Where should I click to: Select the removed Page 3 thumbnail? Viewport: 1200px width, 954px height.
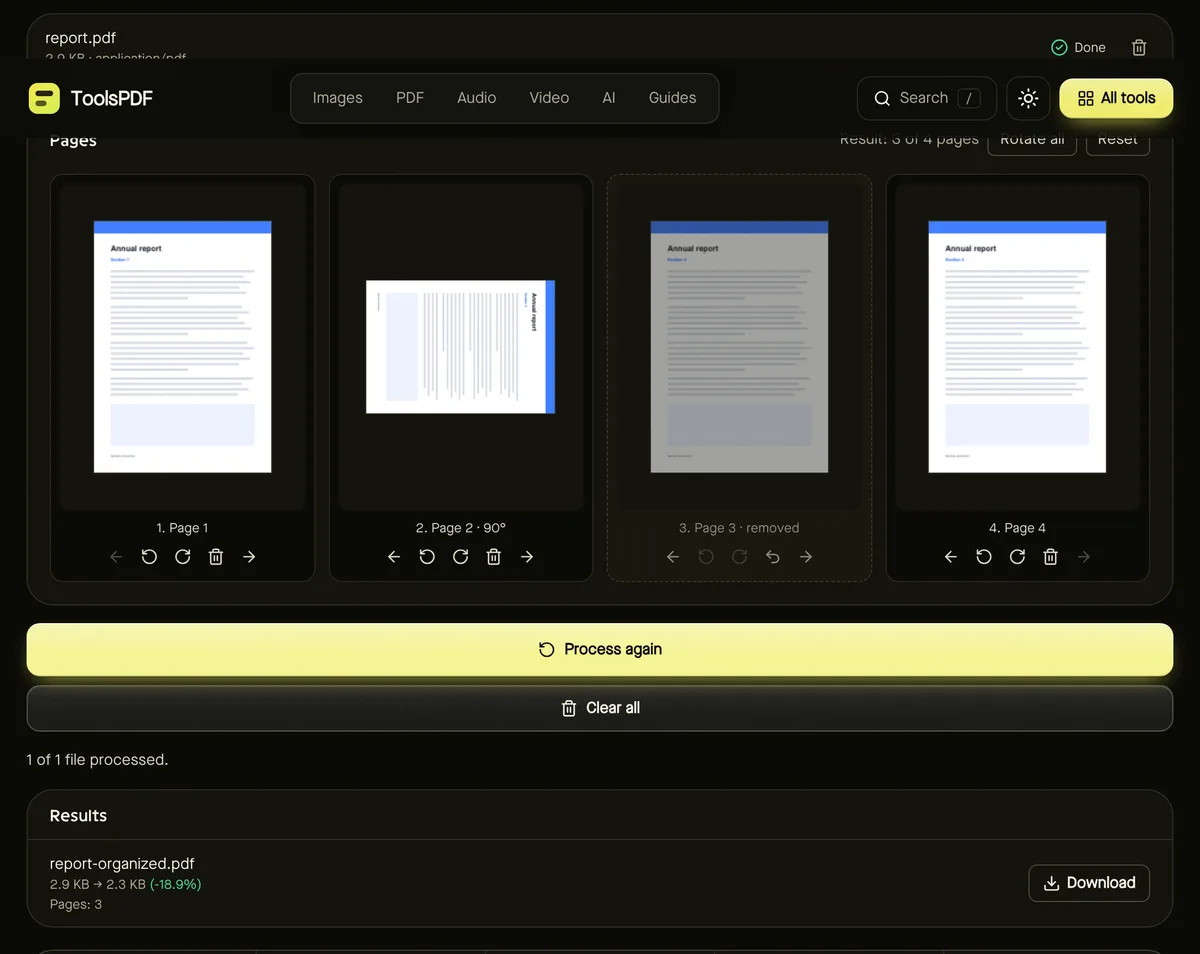coord(739,346)
